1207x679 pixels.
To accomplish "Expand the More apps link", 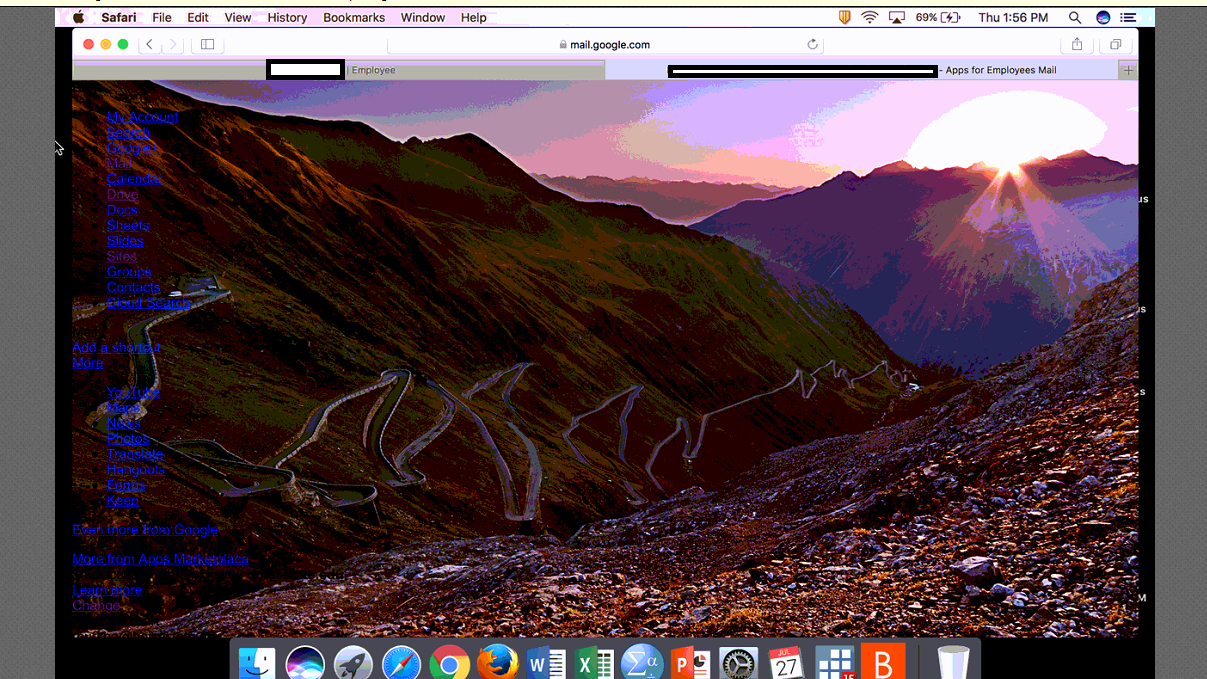I will coord(87,363).
